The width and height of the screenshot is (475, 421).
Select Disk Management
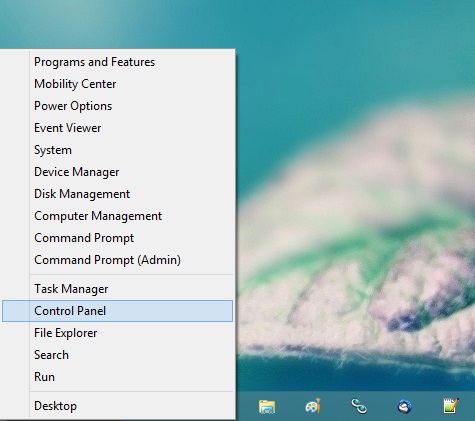(x=117, y=194)
